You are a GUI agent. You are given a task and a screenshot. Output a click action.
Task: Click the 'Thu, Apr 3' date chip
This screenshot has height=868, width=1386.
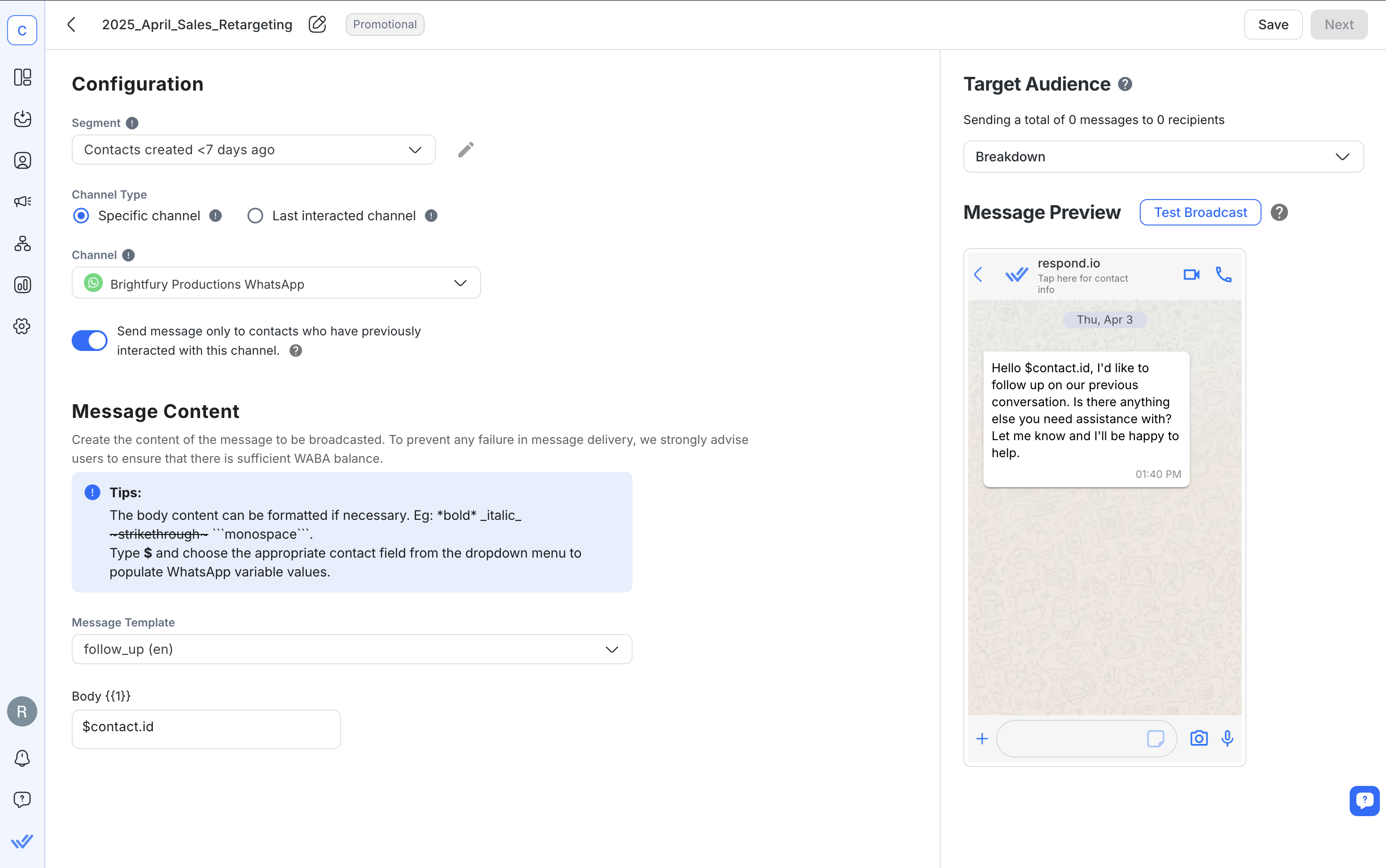(1104, 320)
